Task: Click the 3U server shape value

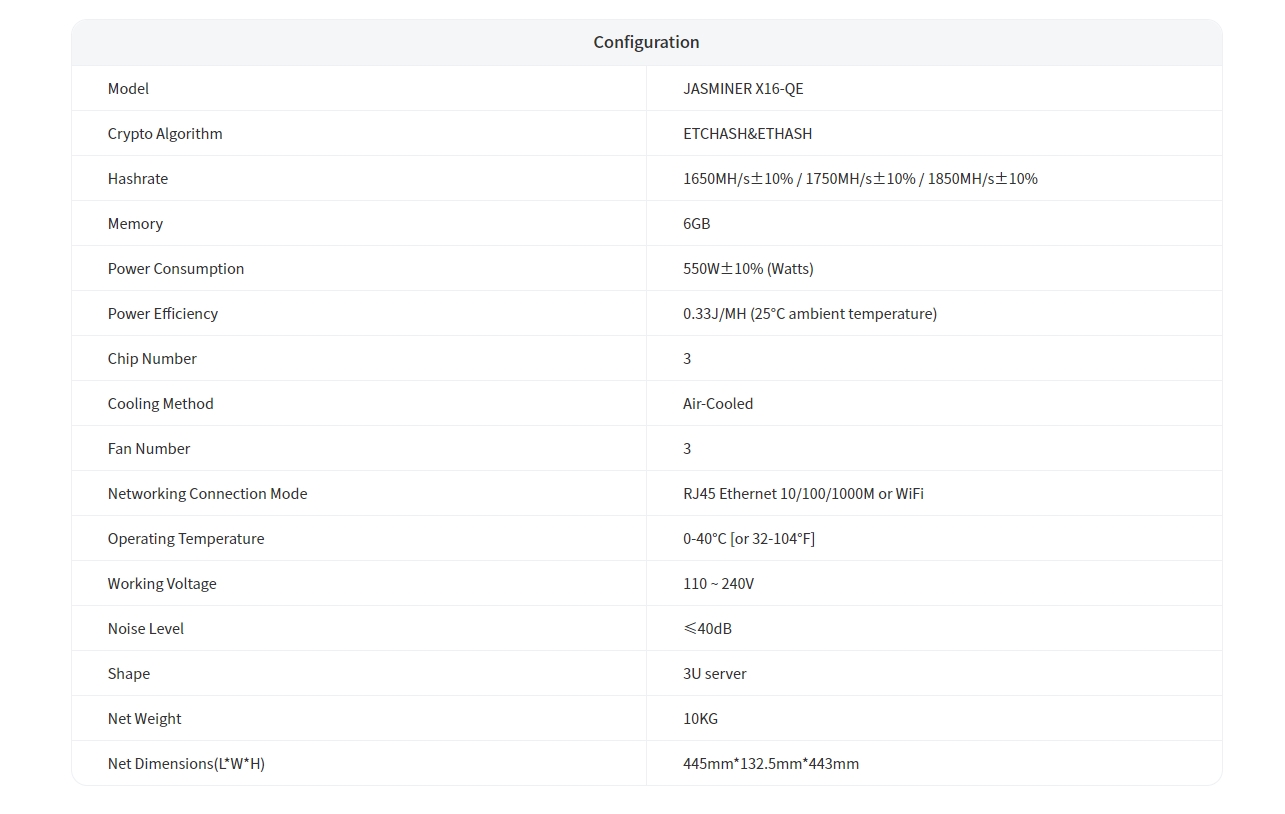Action: click(x=714, y=674)
